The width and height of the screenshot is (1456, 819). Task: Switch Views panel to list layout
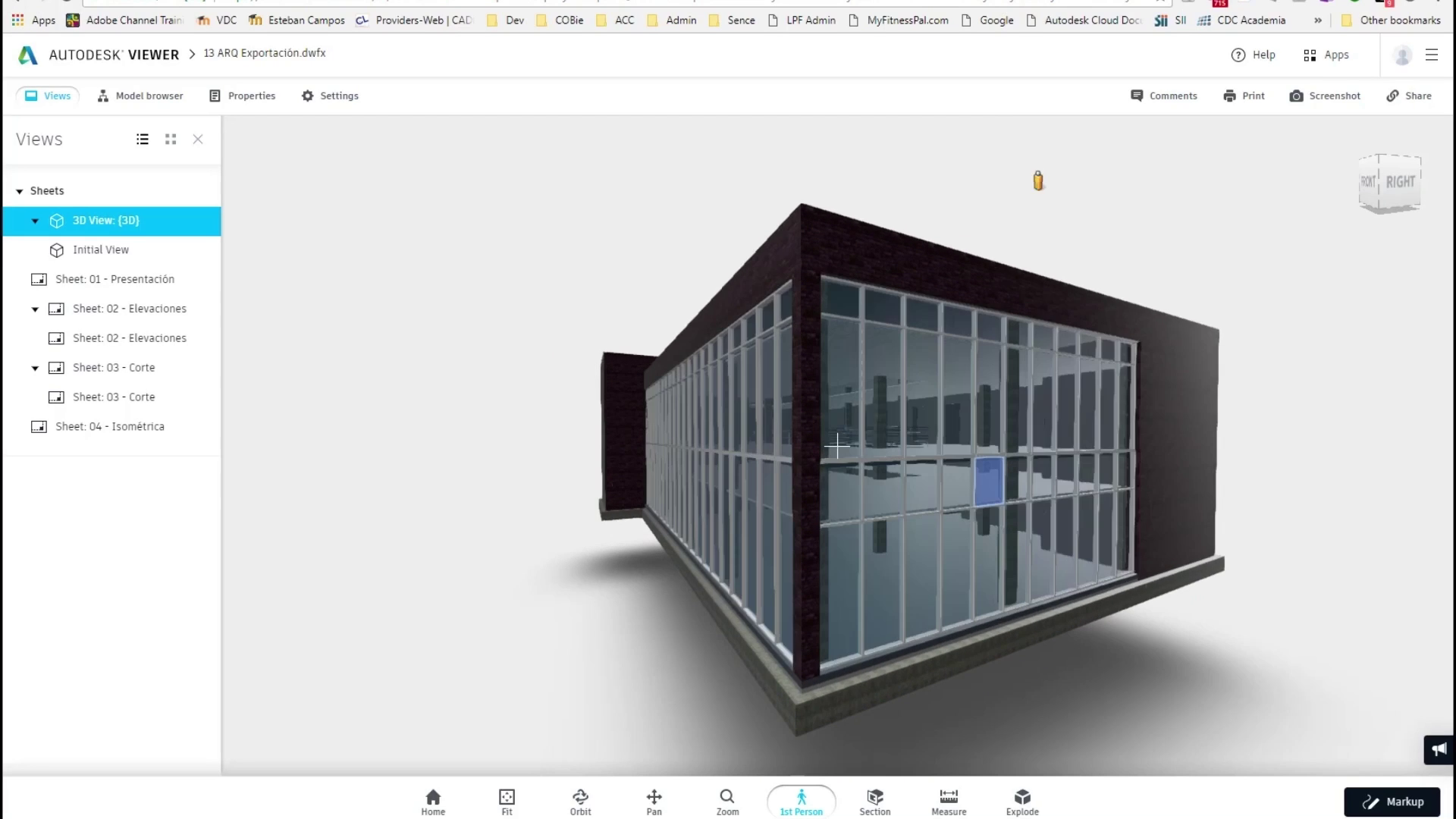tap(143, 140)
